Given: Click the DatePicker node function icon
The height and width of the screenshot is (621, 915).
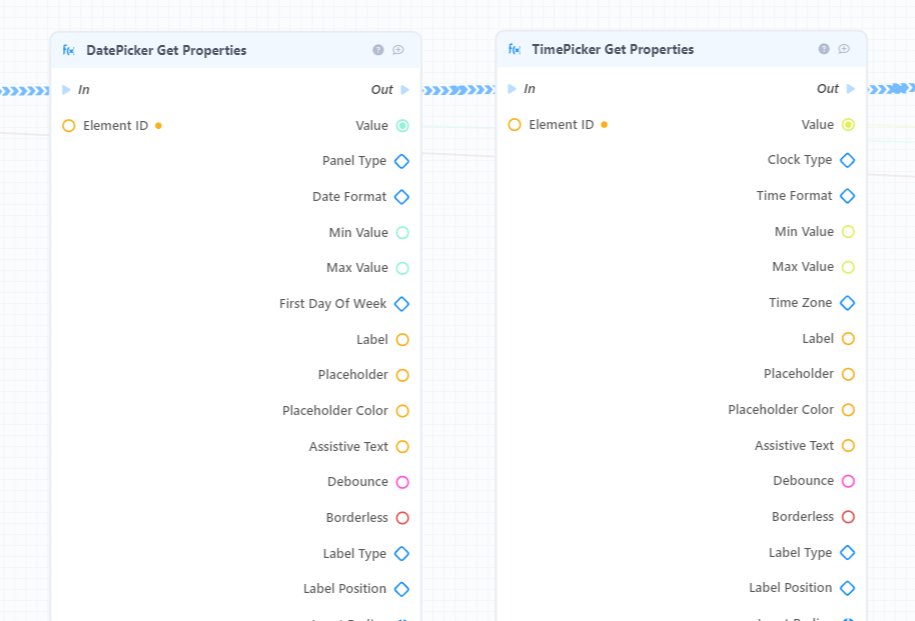Looking at the screenshot, I should point(68,50).
